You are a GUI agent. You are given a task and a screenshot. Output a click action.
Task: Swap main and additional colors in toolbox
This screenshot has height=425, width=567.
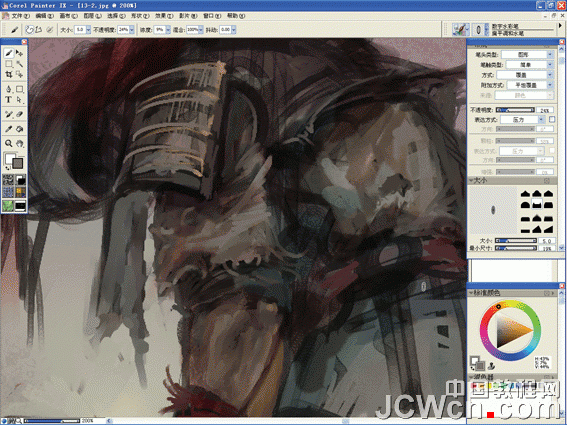[8, 168]
